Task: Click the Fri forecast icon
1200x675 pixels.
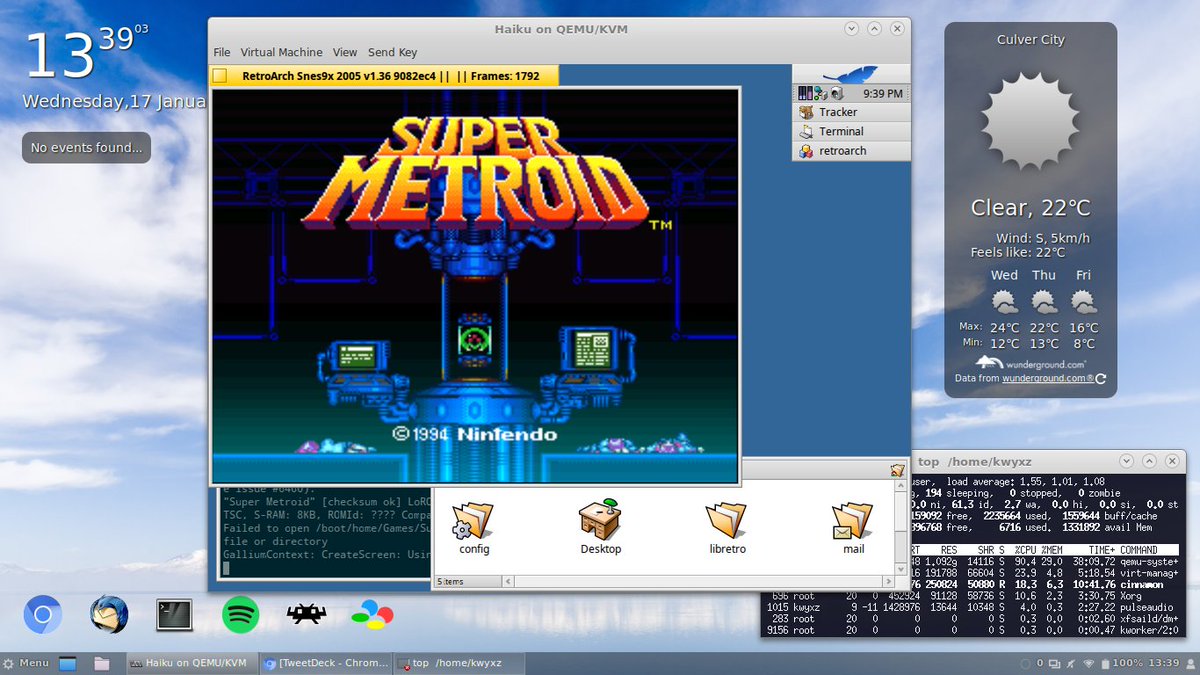Action: (x=1084, y=302)
